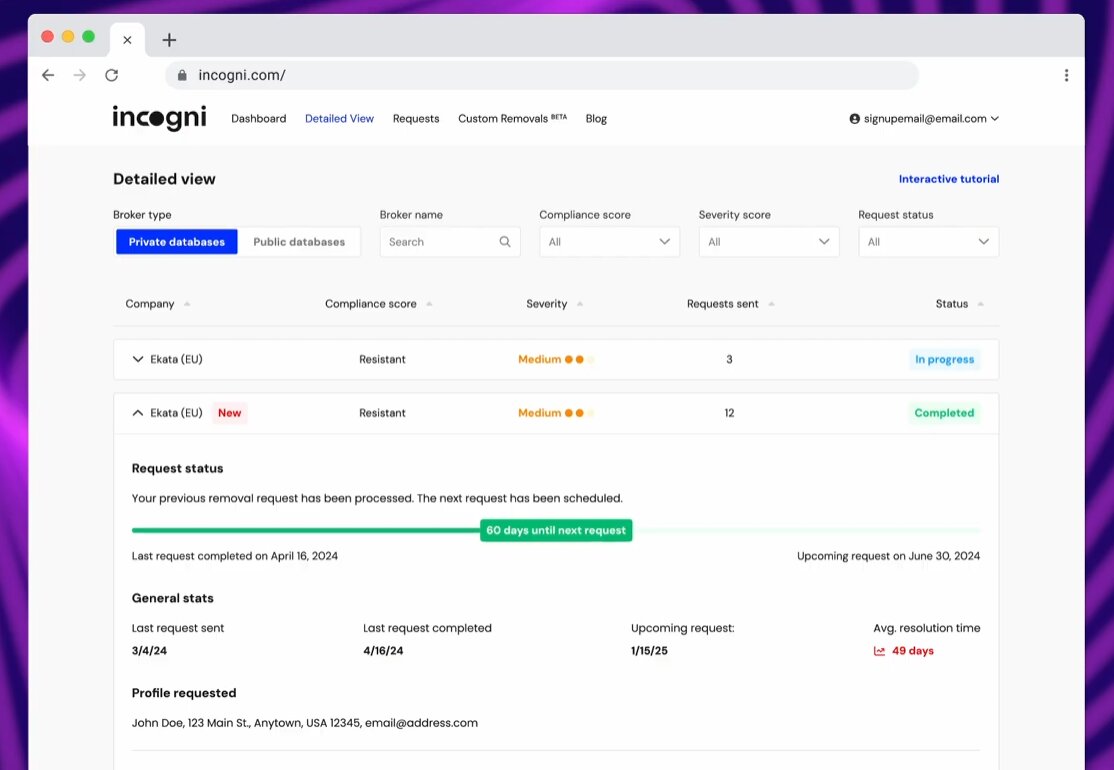Open browser three-dot menu
This screenshot has height=770, width=1114.
click(x=1066, y=75)
